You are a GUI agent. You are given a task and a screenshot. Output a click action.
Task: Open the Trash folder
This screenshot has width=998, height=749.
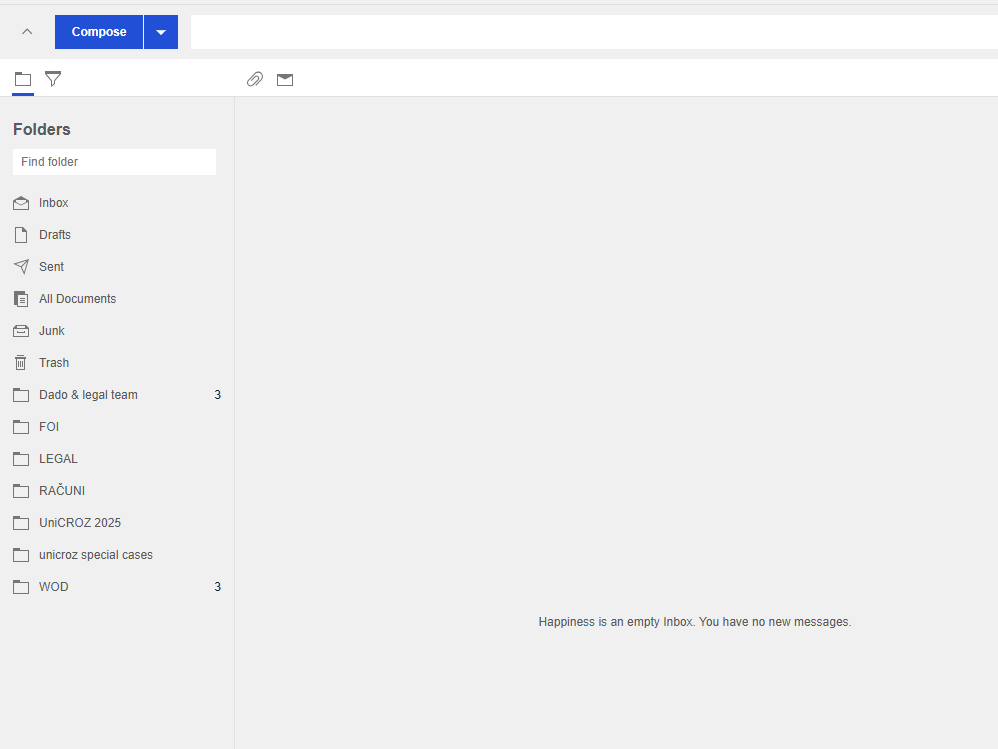[x=117, y=363]
